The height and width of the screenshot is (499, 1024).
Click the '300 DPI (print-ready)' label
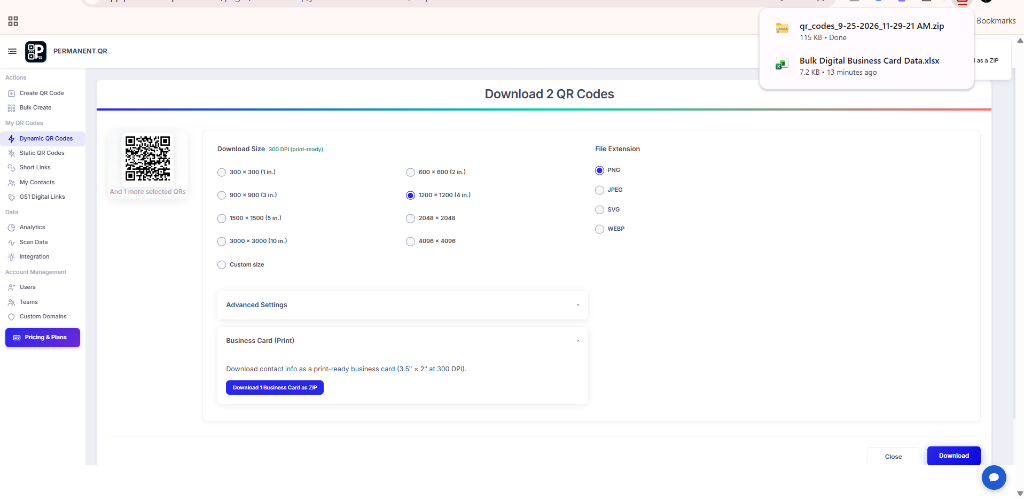[x=296, y=150]
